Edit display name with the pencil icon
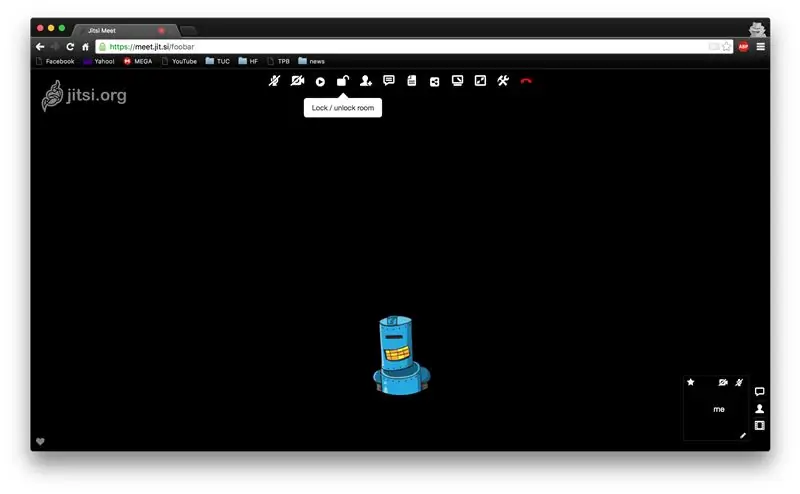This screenshot has height=494, width=800. 743,435
